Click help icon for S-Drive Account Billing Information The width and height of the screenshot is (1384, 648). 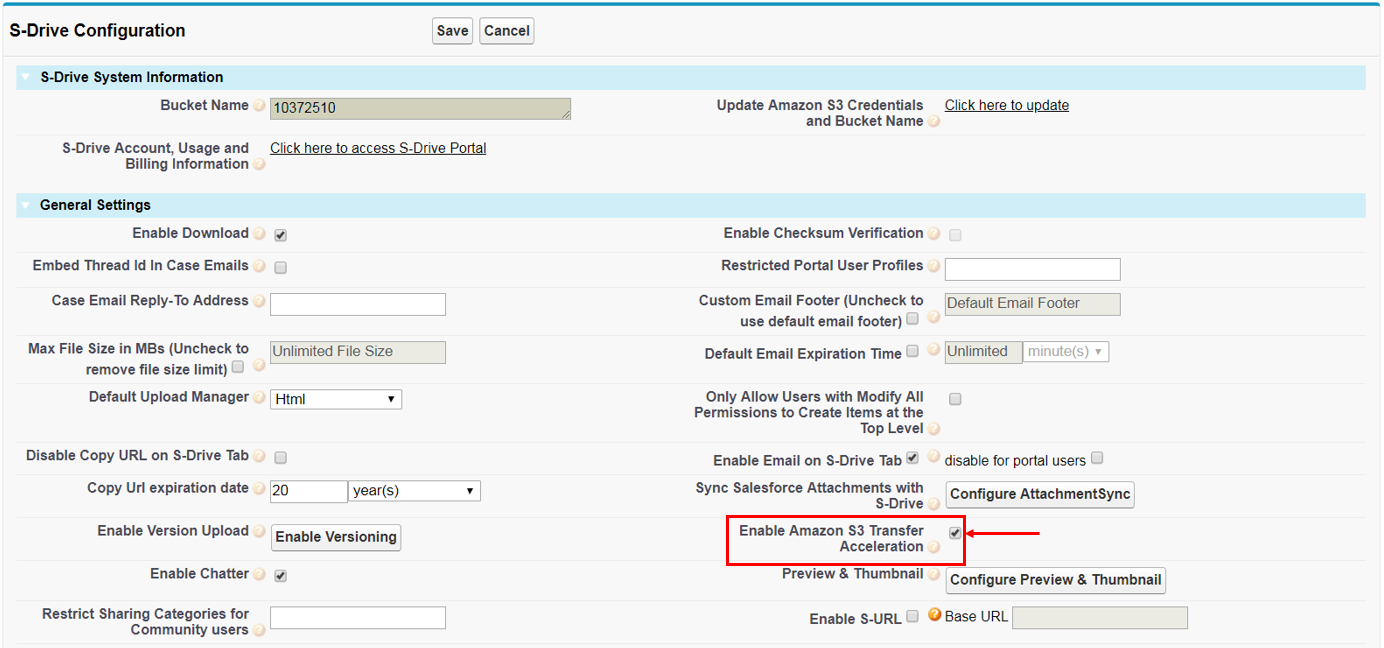(259, 165)
